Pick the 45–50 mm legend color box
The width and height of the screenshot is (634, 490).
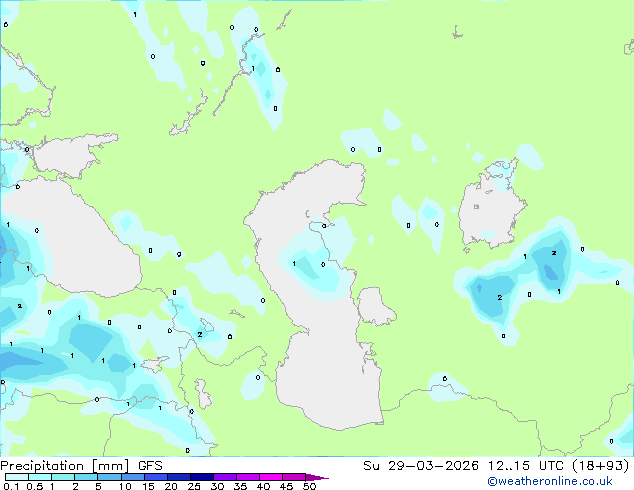[294, 477]
